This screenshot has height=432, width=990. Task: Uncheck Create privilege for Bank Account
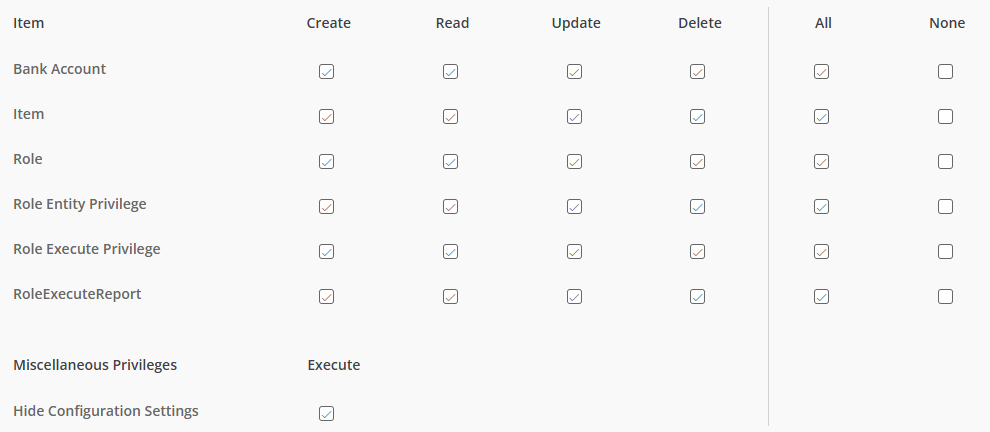pos(326,71)
